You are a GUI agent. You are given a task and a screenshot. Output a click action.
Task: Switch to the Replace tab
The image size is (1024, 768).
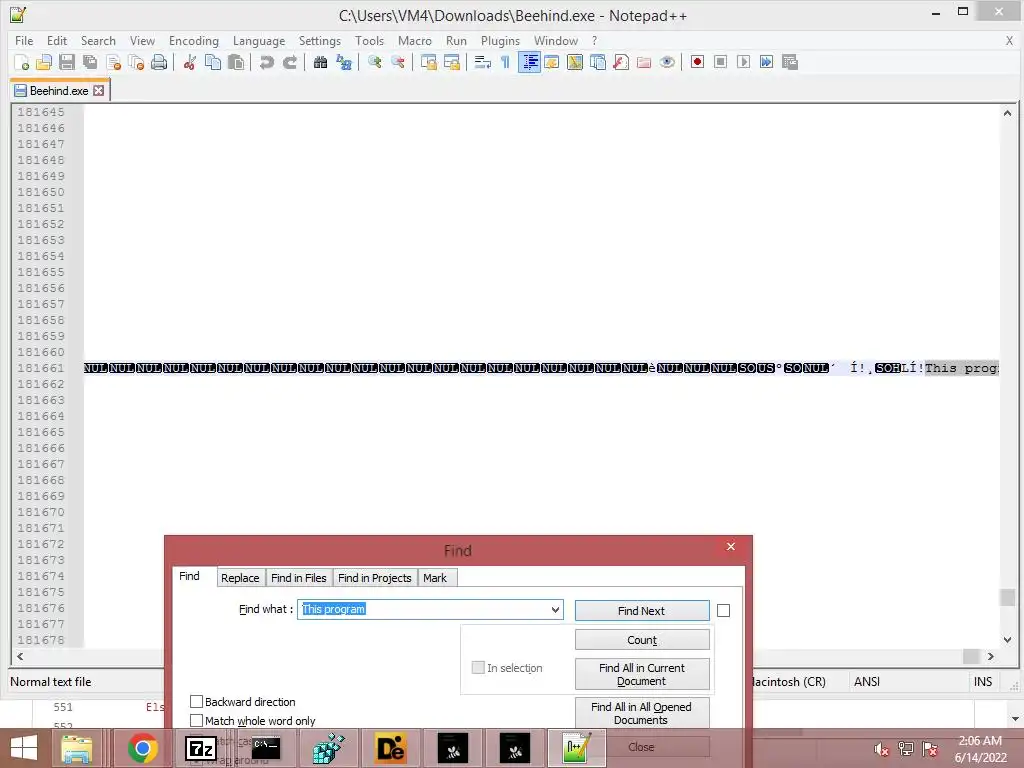[x=240, y=578]
